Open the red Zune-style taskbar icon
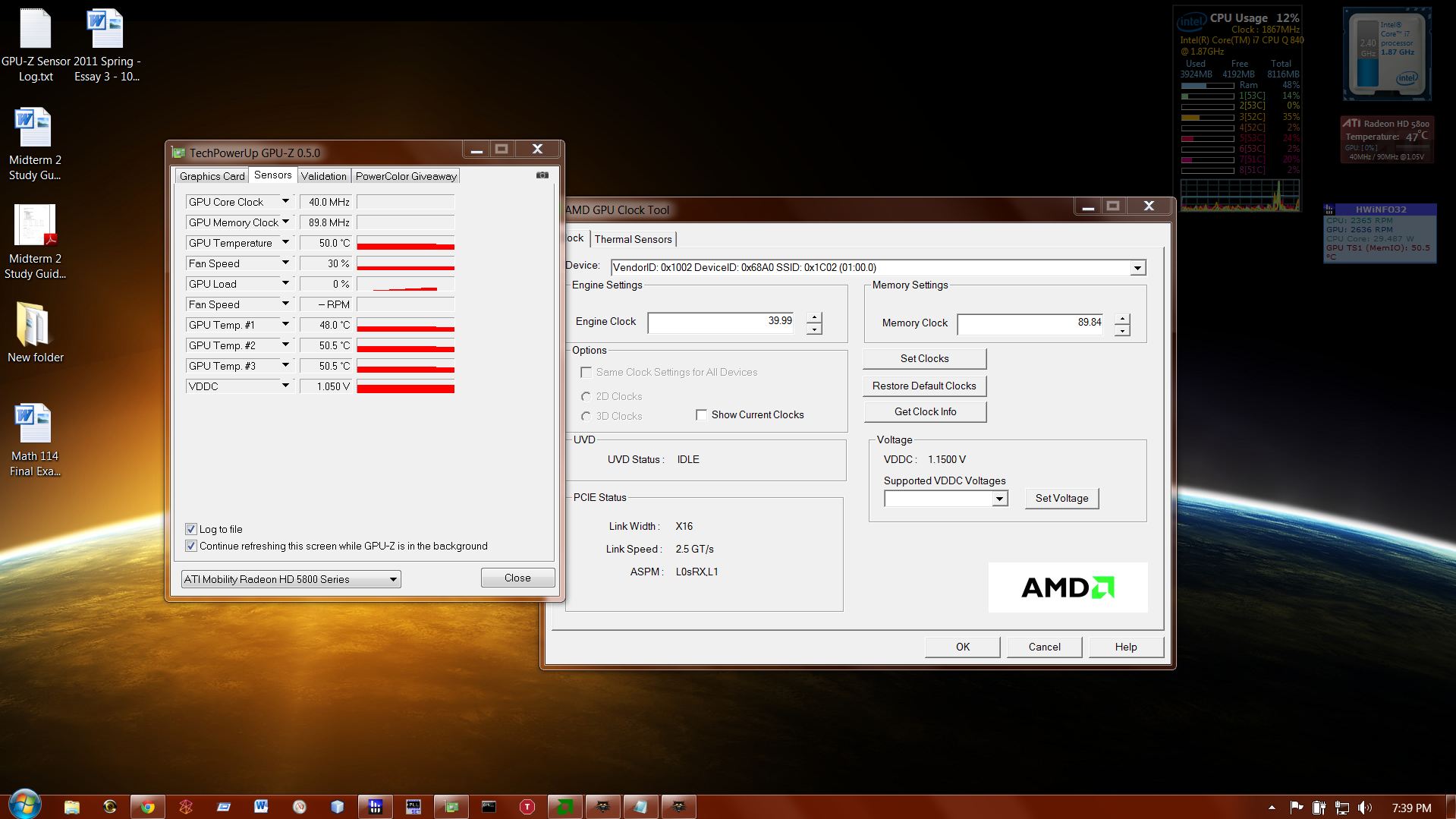The width and height of the screenshot is (1456, 819). click(x=185, y=807)
